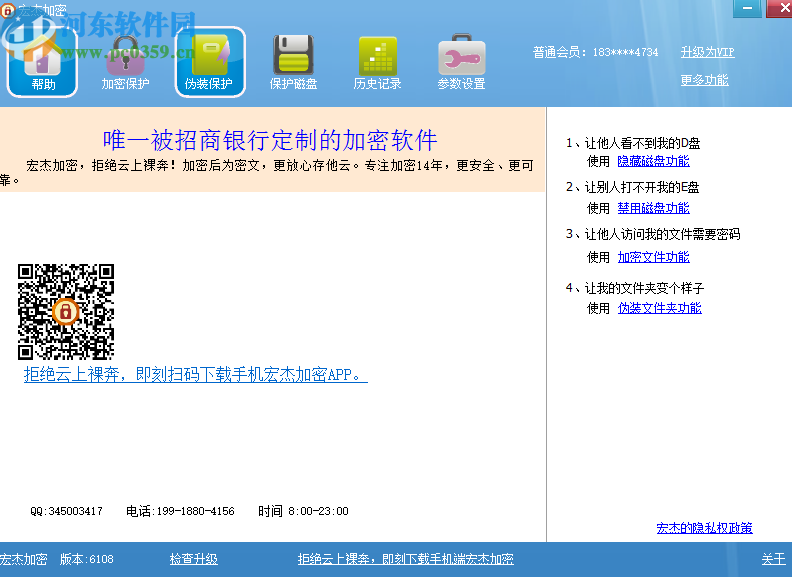Screen dimensions: 792x577
Task: Open the 隐藏磁盘功能 link
Action: click(x=653, y=161)
